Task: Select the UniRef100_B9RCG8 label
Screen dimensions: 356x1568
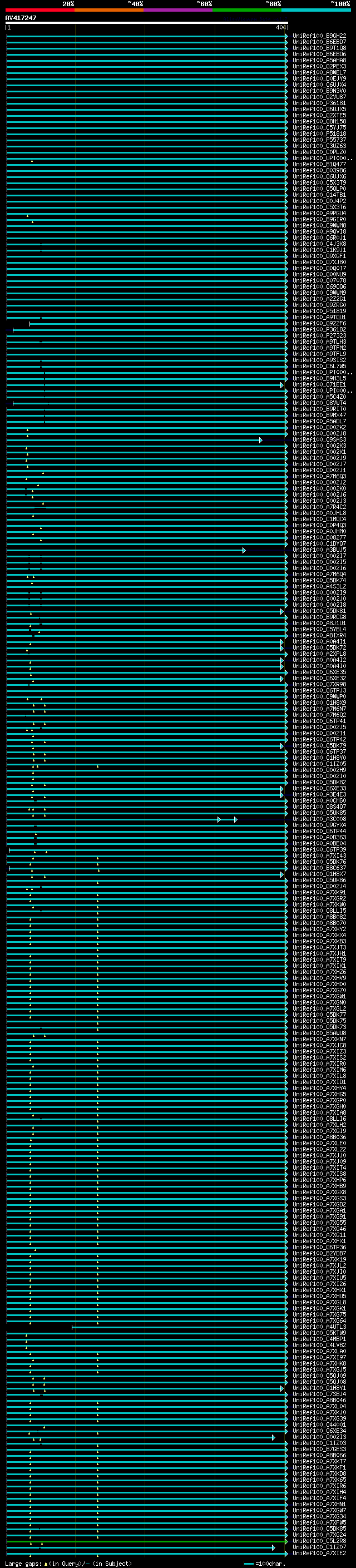Action: [x=319, y=617]
